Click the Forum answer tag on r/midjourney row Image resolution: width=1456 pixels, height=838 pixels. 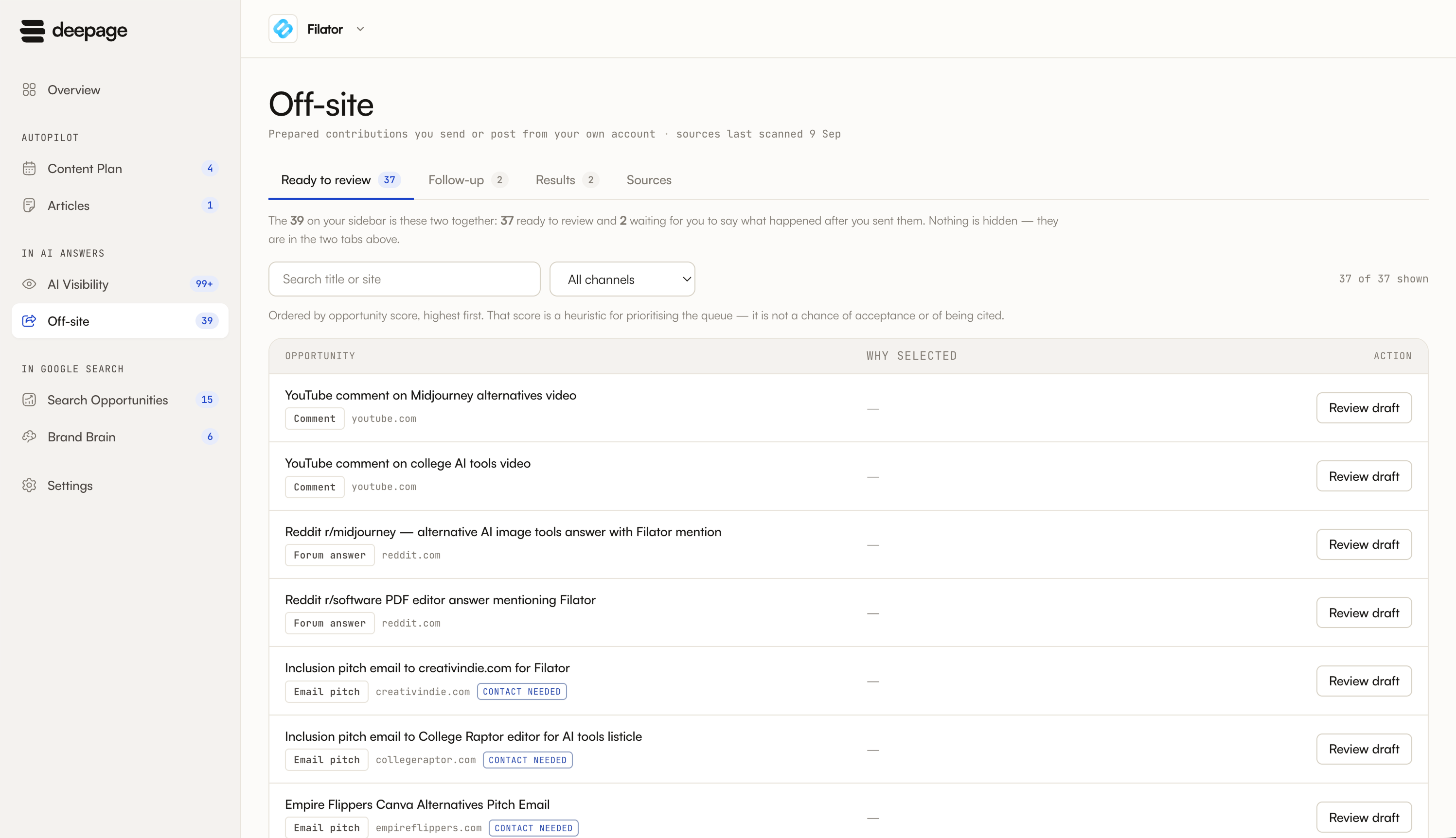[x=330, y=556]
